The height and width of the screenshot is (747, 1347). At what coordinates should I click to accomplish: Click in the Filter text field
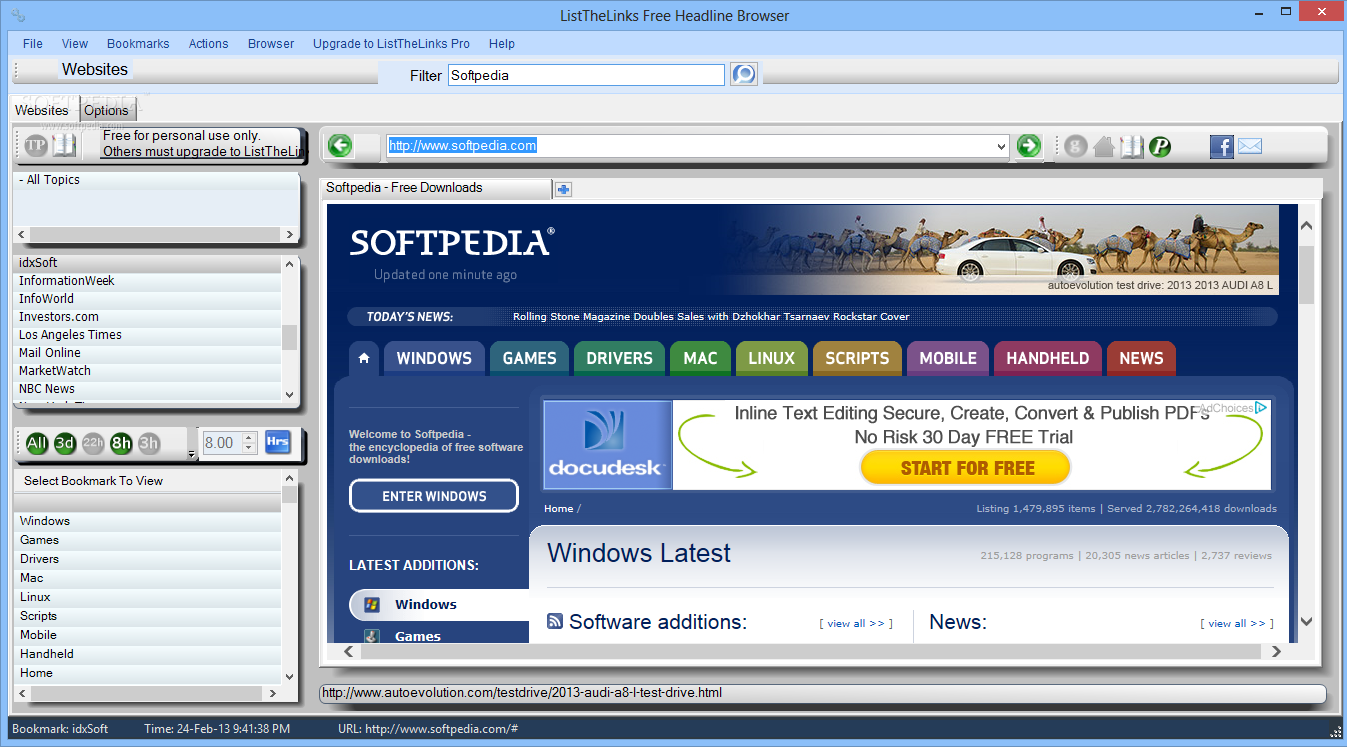coord(586,75)
